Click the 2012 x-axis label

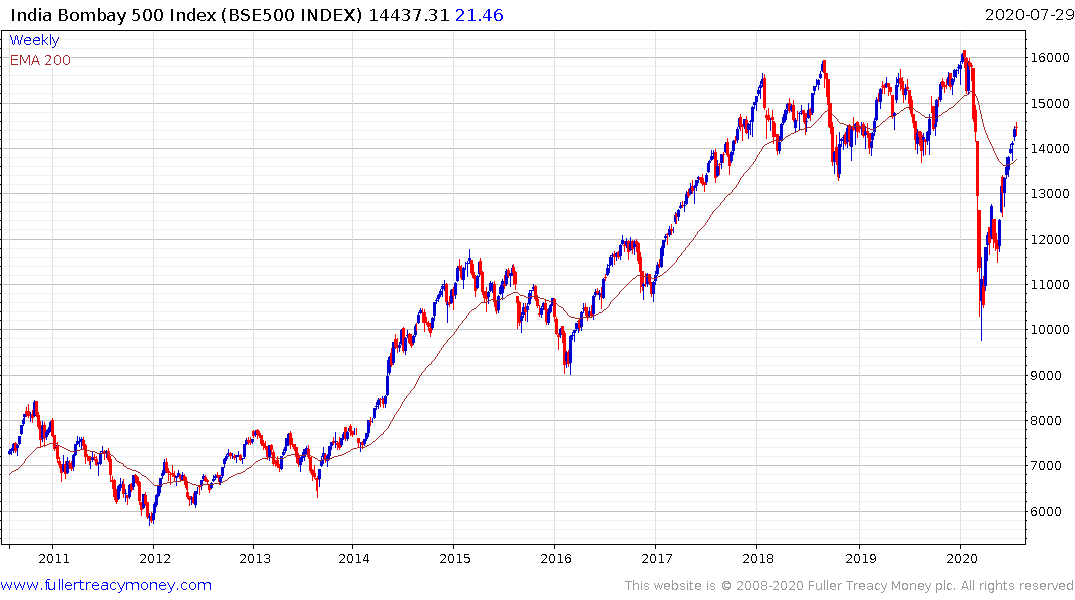pos(155,558)
